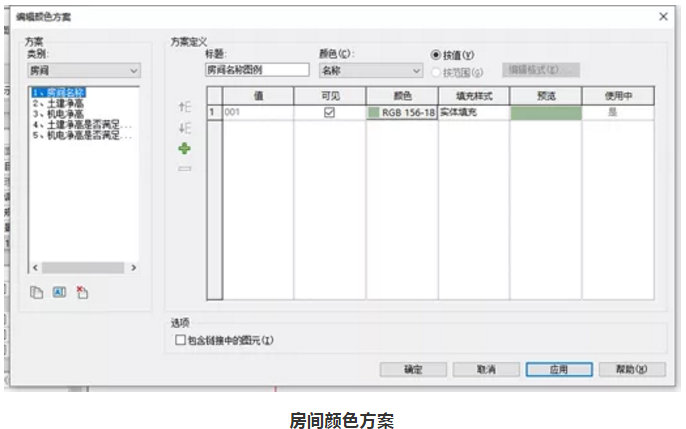The width and height of the screenshot is (686, 429).
Task: Click the 可见 column header
Action: pyautogui.click(x=330, y=96)
